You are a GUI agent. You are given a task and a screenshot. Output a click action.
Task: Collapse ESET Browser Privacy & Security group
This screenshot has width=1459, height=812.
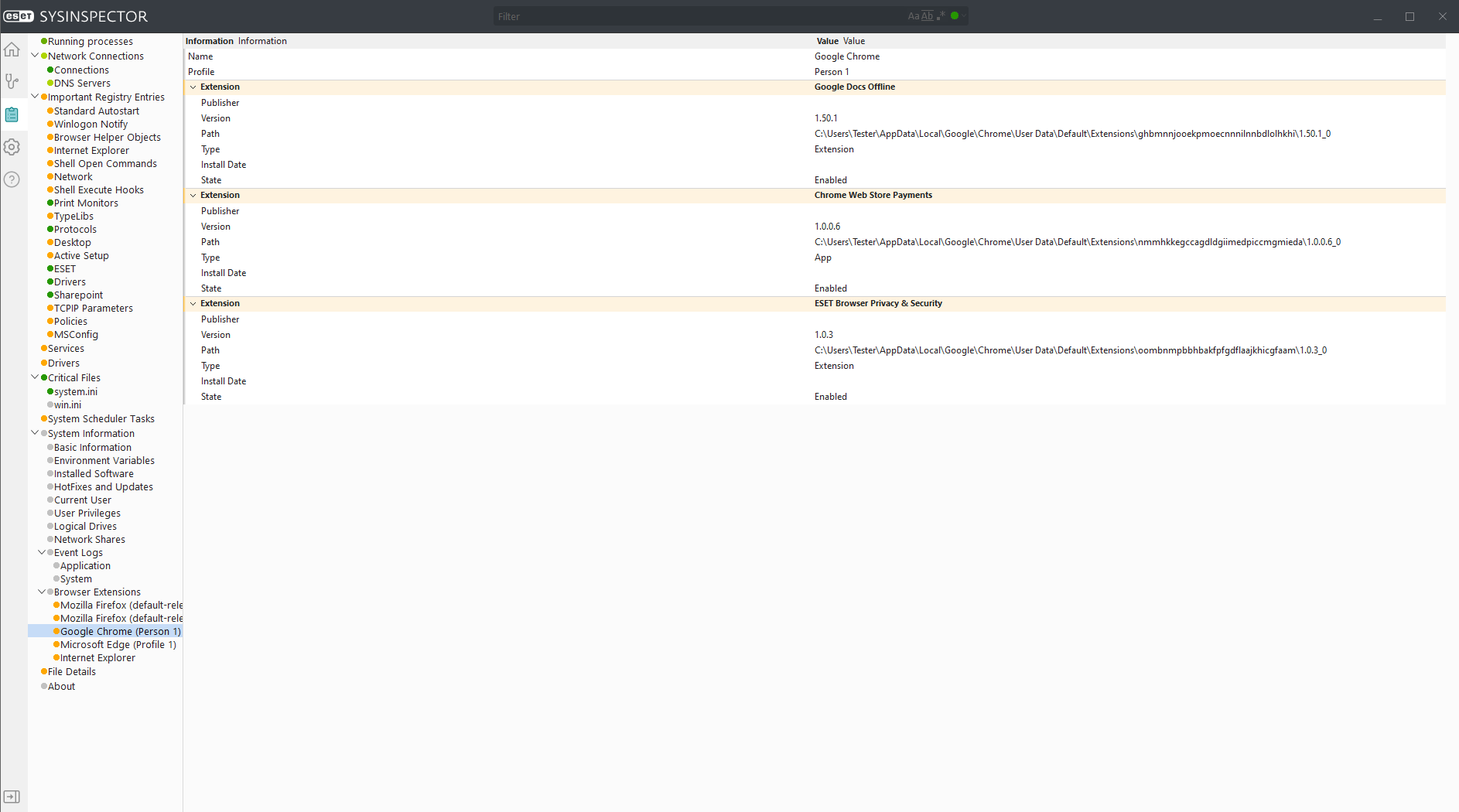pyautogui.click(x=193, y=304)
